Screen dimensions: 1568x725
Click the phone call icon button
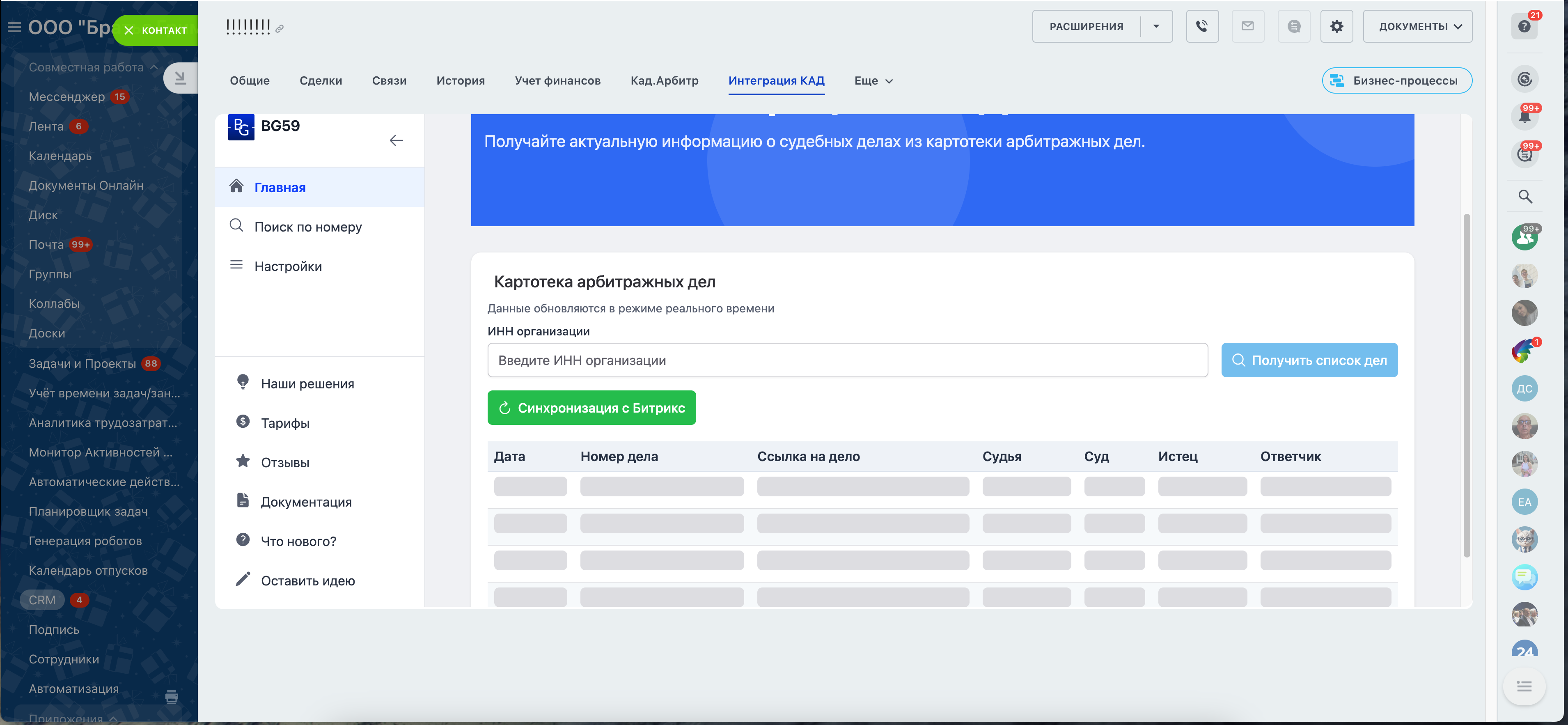click(1201, 26)
